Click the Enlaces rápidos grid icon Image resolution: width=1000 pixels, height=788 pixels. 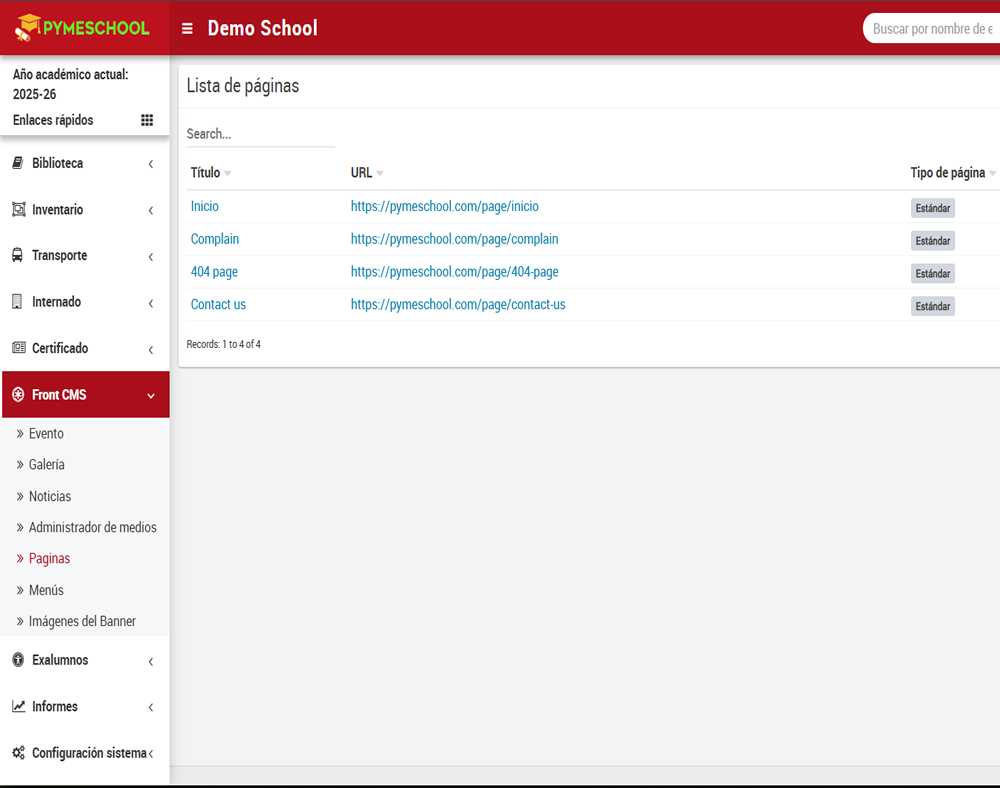click(x=147, y=119)
